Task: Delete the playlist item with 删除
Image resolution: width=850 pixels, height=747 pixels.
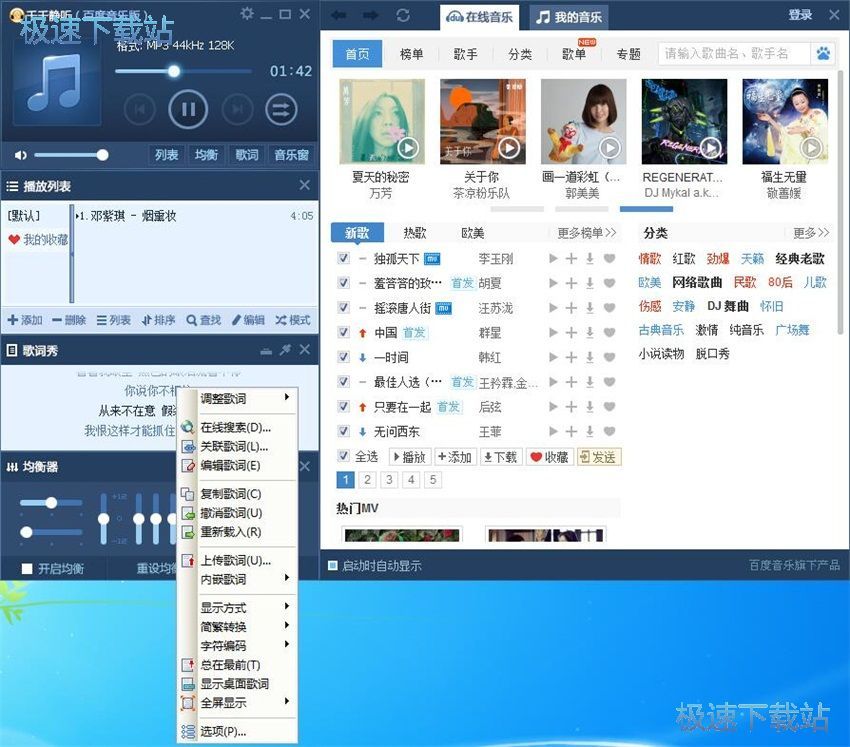Action: 69,320
